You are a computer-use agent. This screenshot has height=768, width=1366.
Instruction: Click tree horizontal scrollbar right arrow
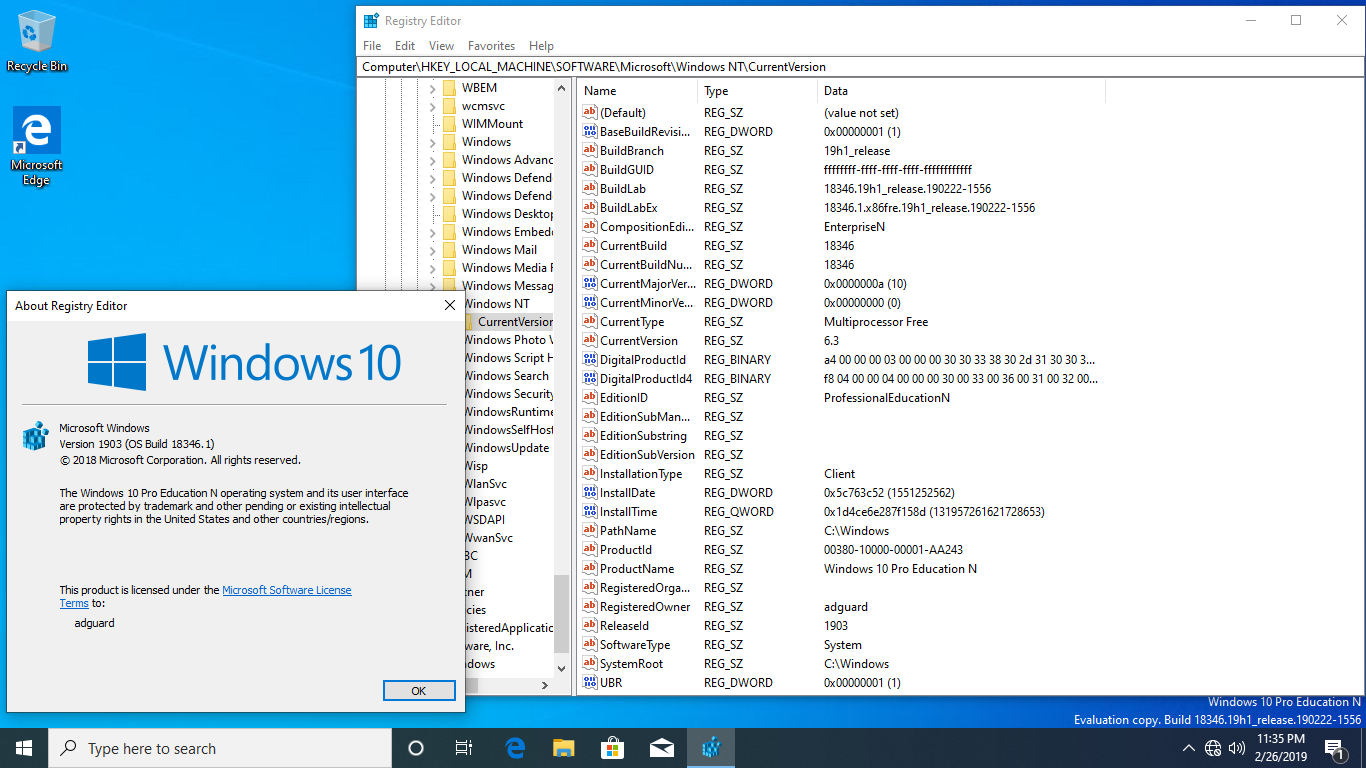coord(545,686)
